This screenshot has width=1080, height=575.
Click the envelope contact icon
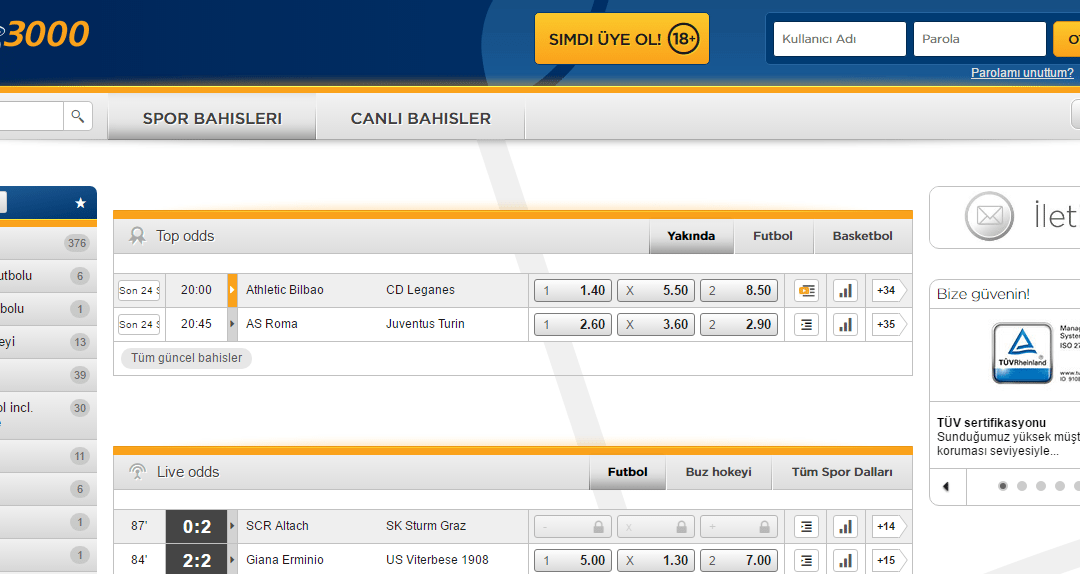pyautogui.click(x=989, y=216)
